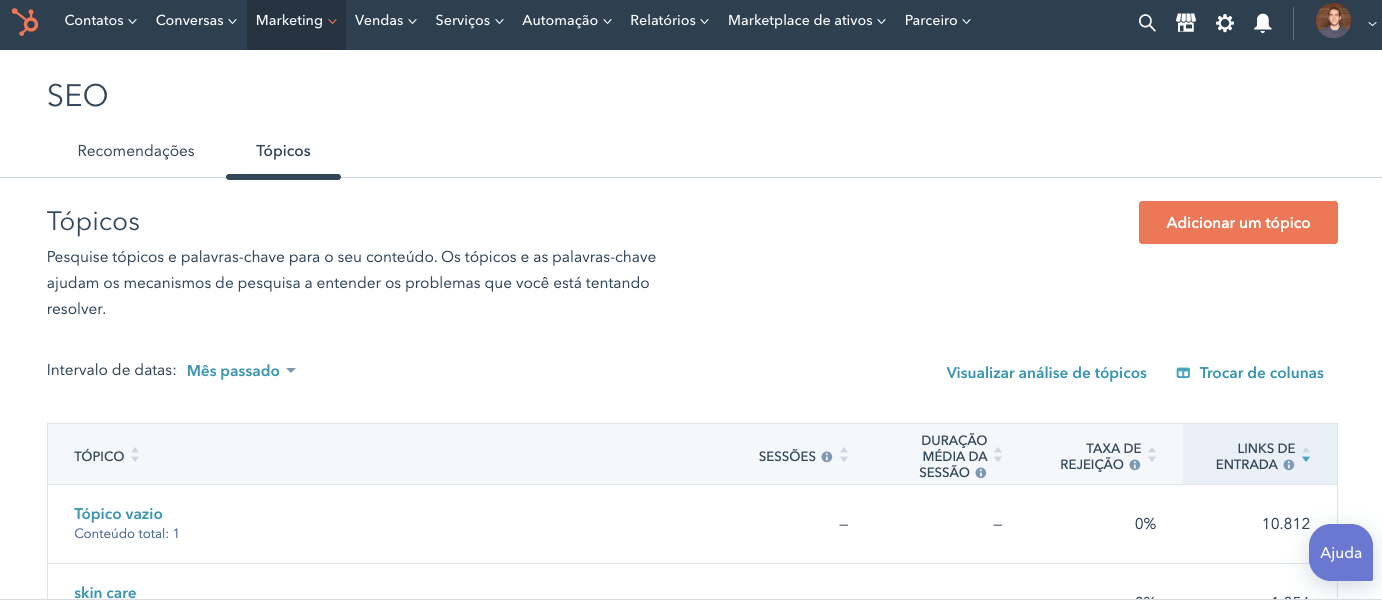
Task: Toggle sort order on Links de Entrada
Action: 1305,456
